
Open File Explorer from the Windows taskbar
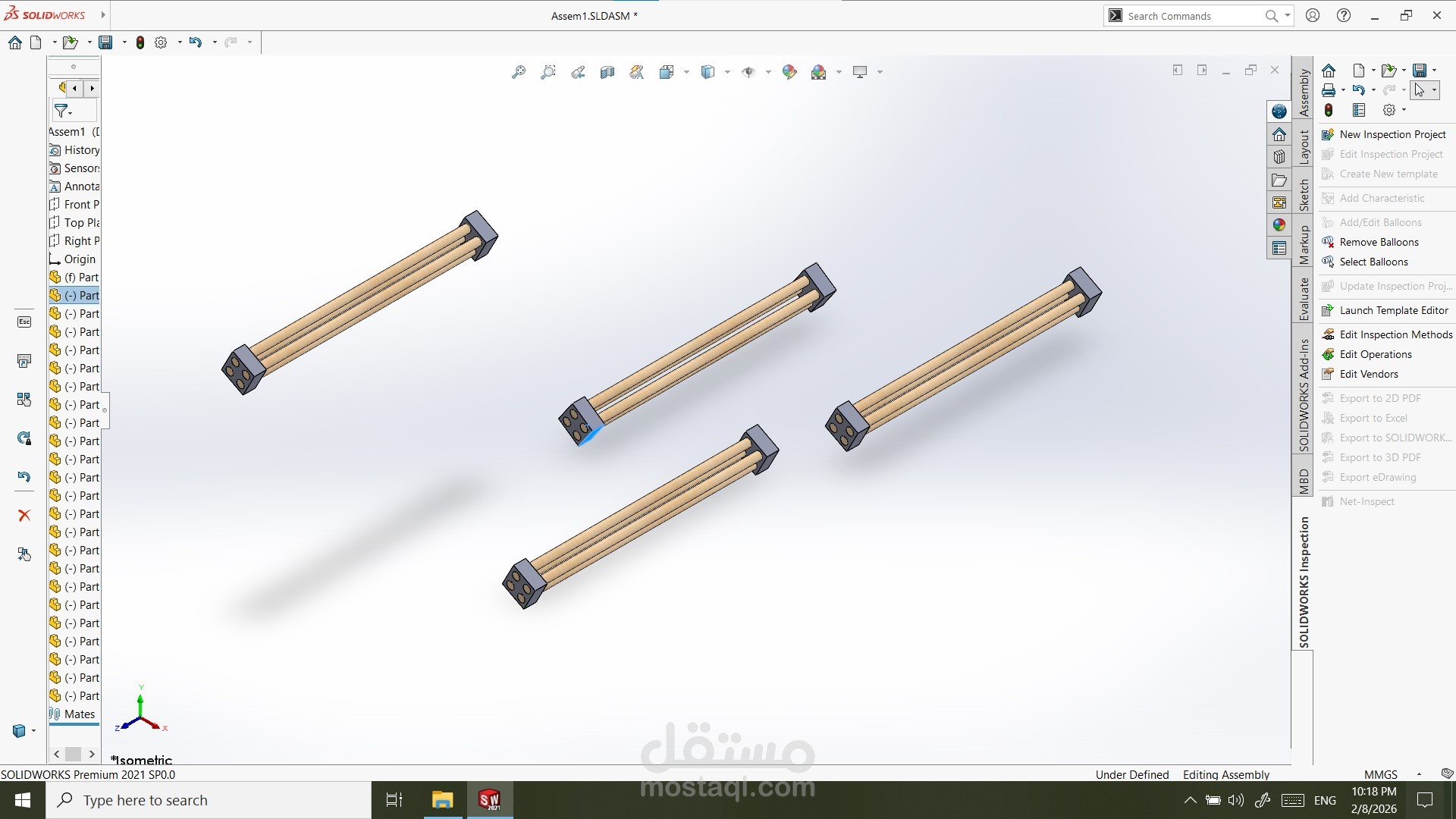(x=442, y=800)
